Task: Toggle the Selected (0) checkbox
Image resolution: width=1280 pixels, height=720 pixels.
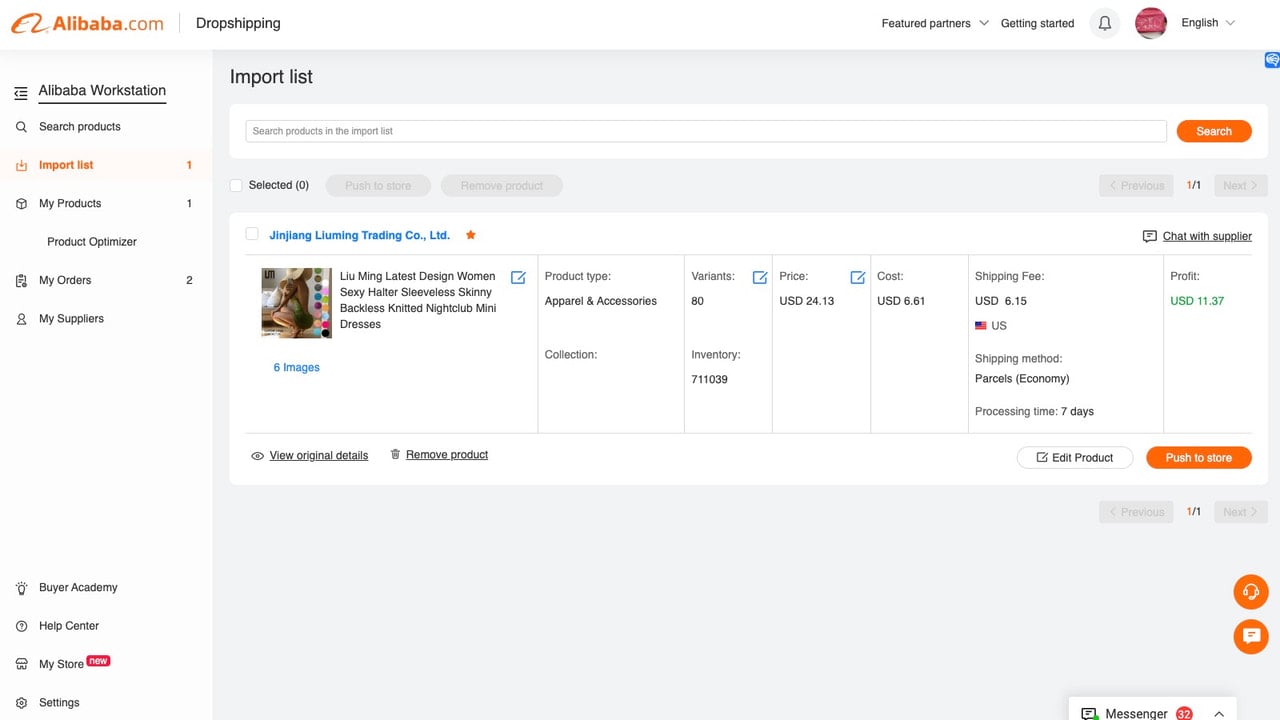Action: tap(236, 185)
